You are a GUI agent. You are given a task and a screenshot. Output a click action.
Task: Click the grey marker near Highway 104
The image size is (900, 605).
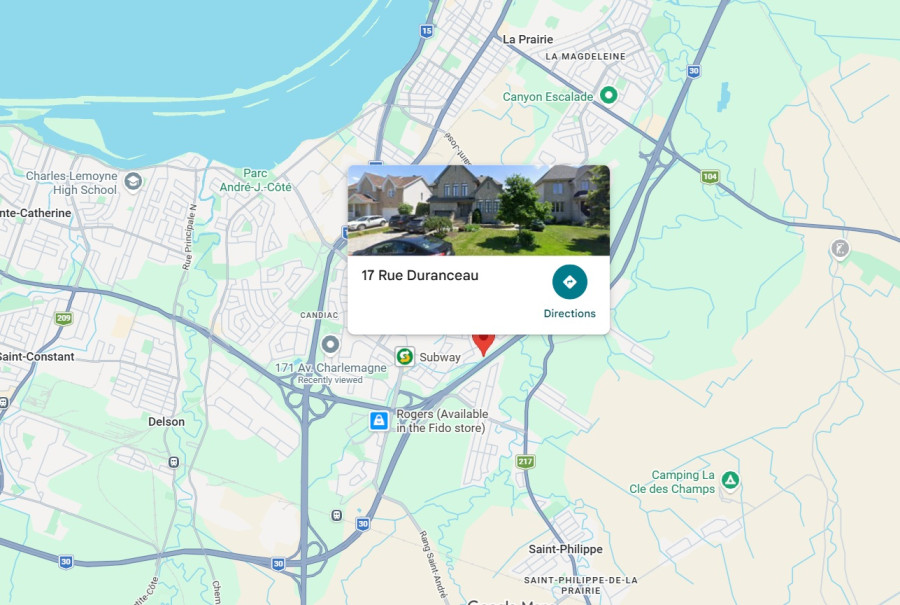tap(840, 250)
